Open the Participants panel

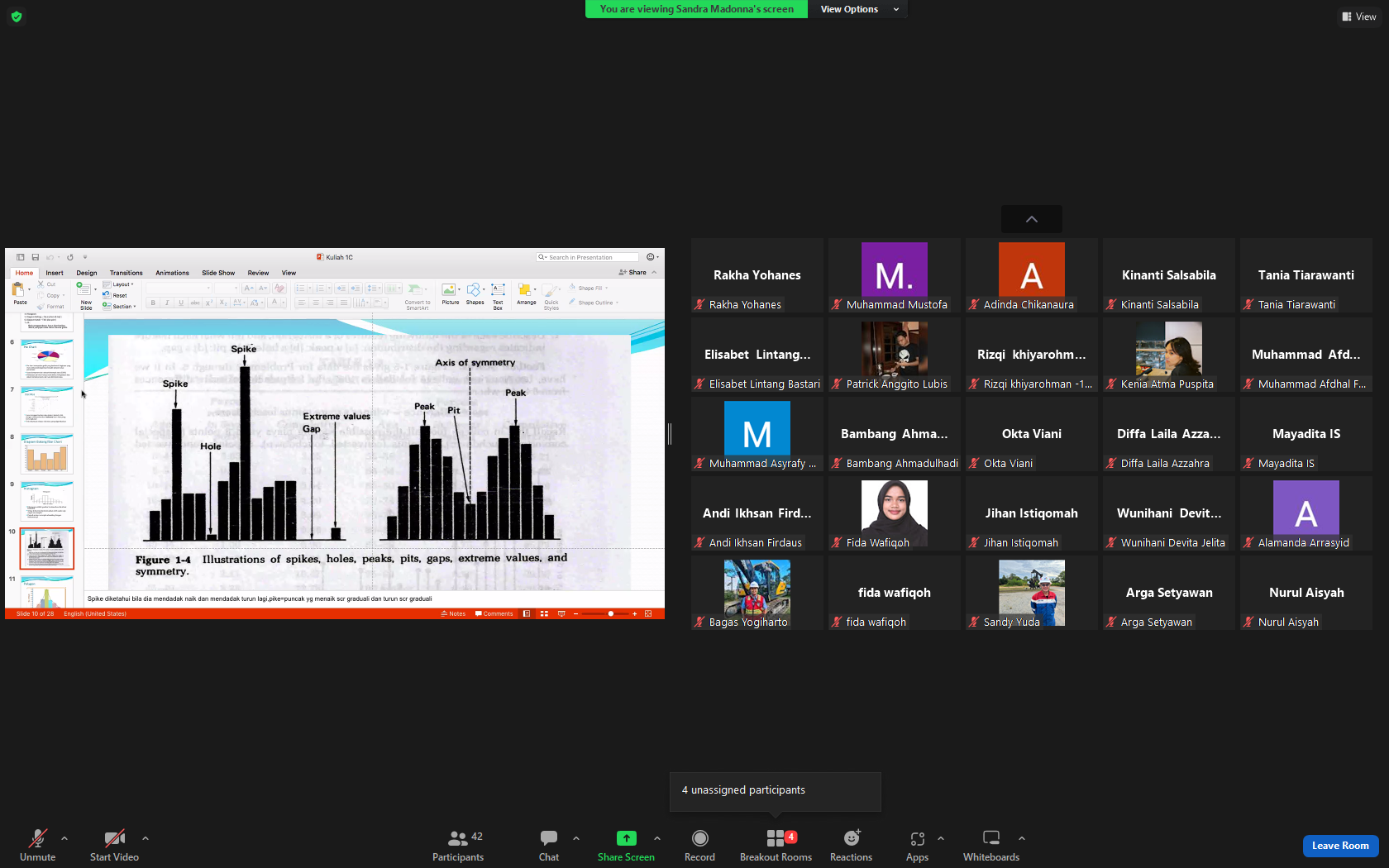point(458,845)
